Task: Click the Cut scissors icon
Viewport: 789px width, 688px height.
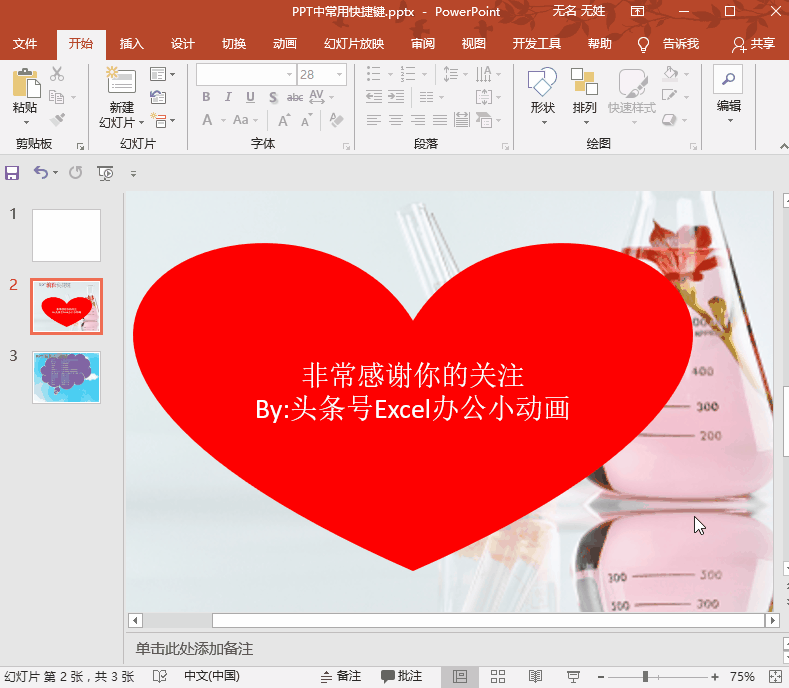Action: 57,74
